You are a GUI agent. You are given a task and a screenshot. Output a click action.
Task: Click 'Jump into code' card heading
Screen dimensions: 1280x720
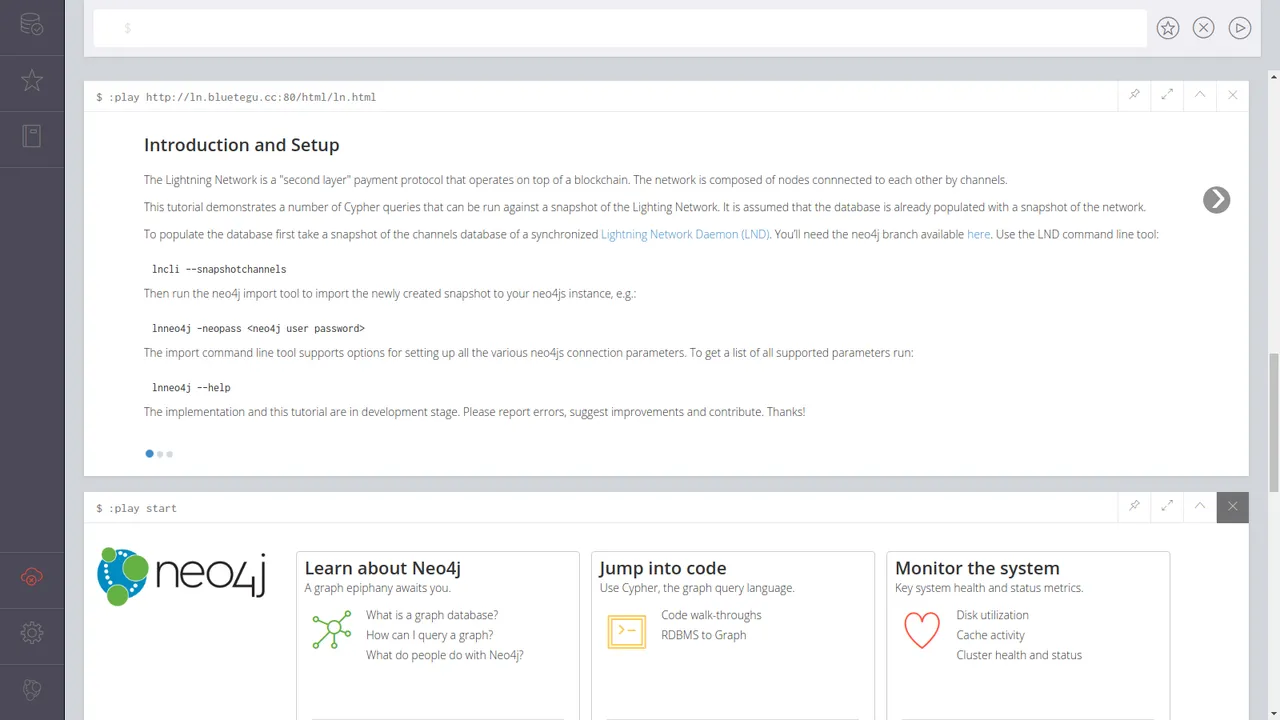tap(663, 568)
